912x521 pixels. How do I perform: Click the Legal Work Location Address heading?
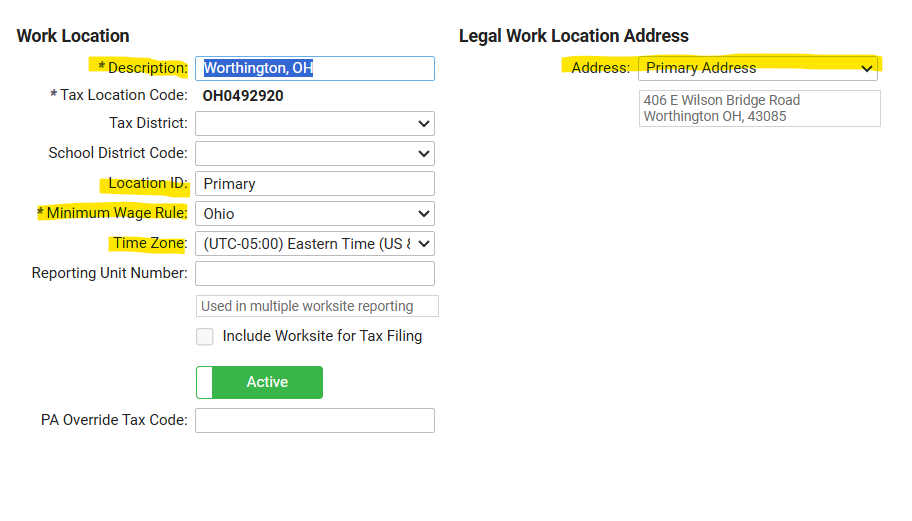tap(573, 36)
